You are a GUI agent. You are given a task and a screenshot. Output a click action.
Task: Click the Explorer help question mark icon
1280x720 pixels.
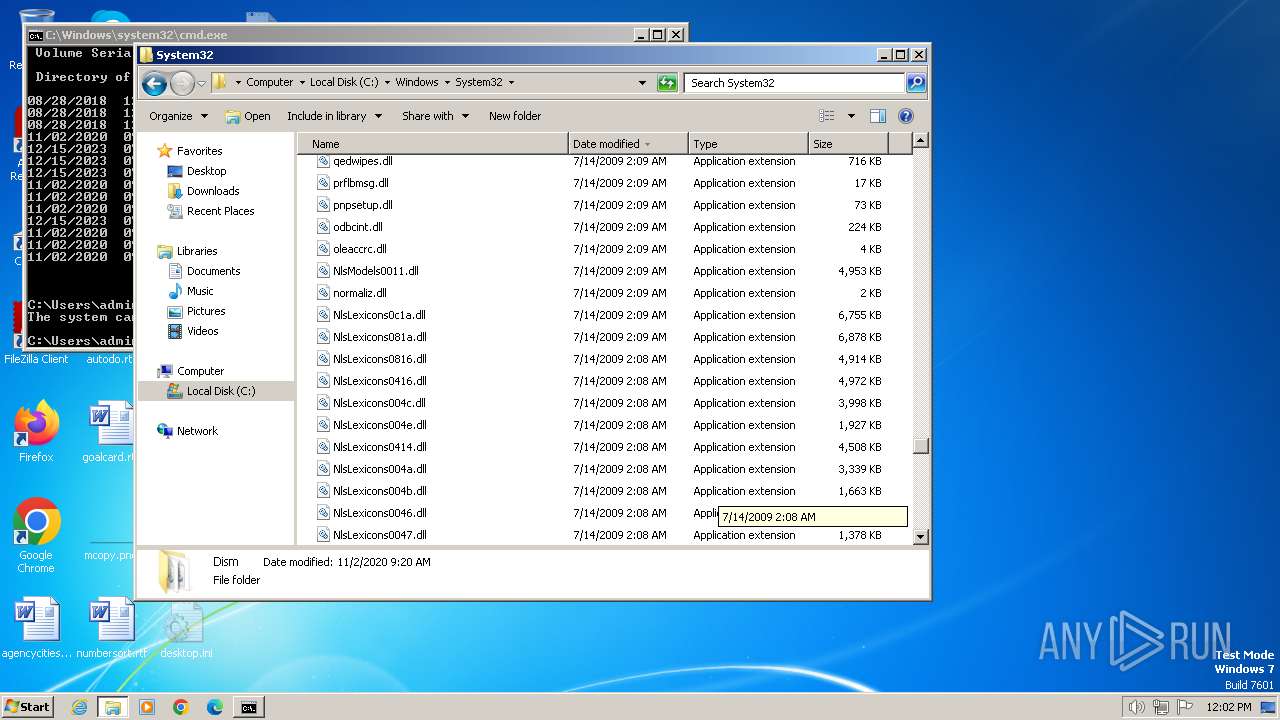906,116
